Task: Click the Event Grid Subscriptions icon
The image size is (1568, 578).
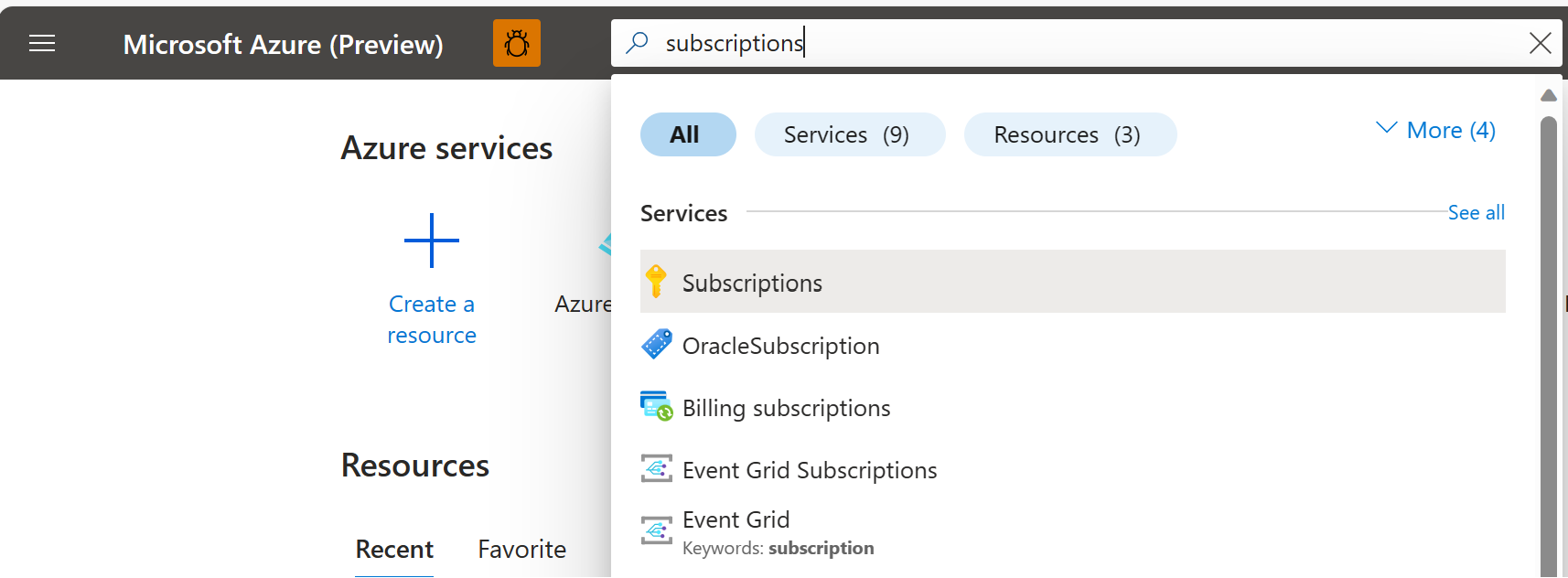Action: [x=657, y=469]
